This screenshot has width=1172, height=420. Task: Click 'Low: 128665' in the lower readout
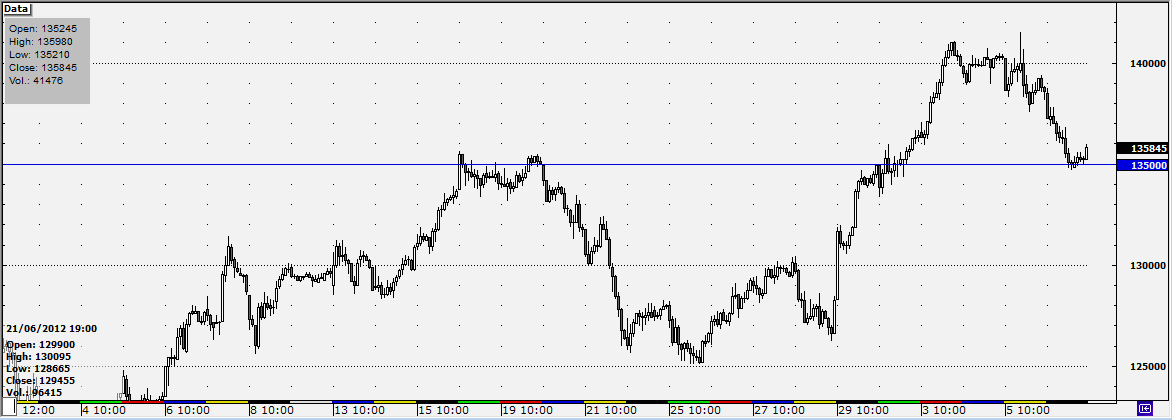(38, 368)
